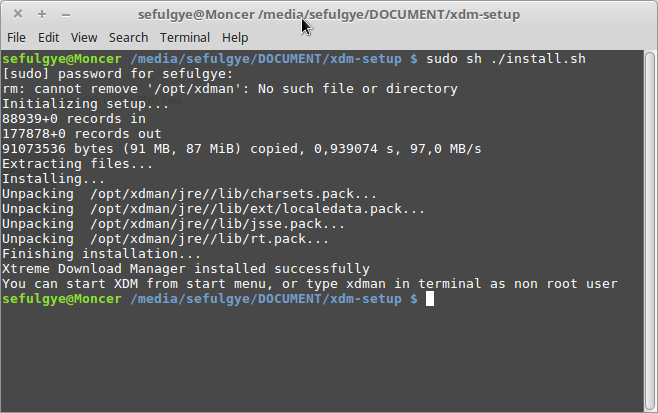The width and height of the screenshot is (658, 413).
Task: Click the 'Extracting files...' output line
Action: pos(78,164)
